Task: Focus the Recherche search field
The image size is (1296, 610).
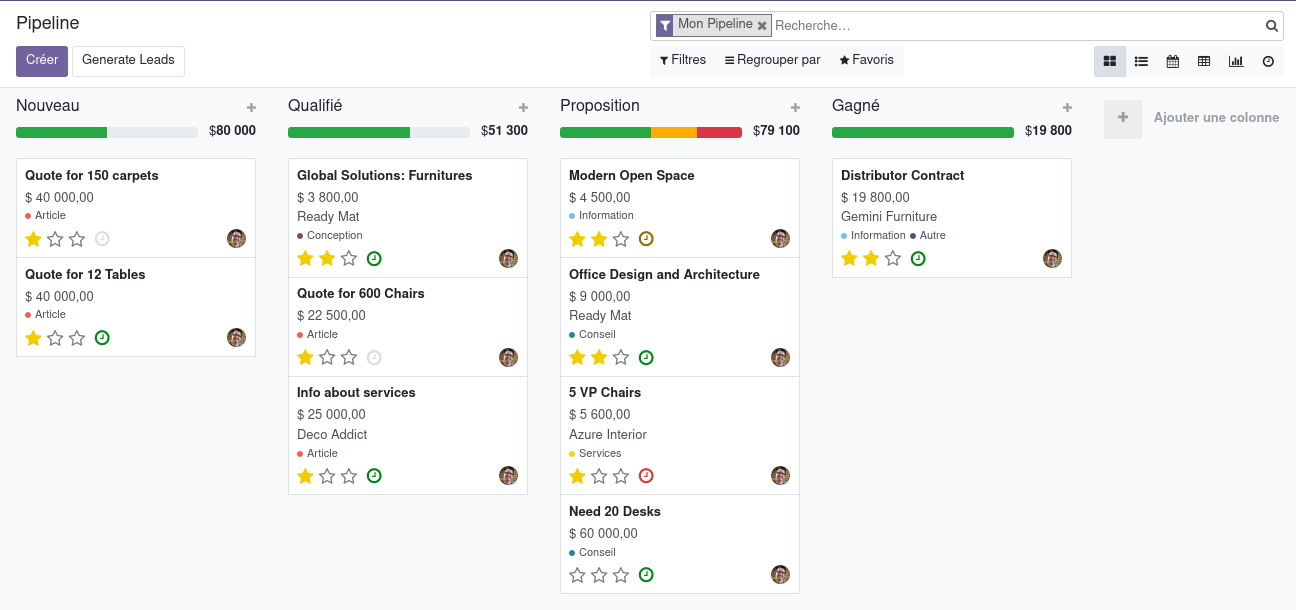Action: [x=1017, y=26]
